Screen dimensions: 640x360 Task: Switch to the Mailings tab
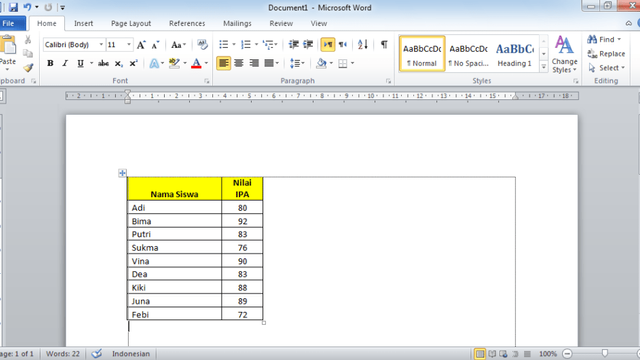(x=237, y=23)
